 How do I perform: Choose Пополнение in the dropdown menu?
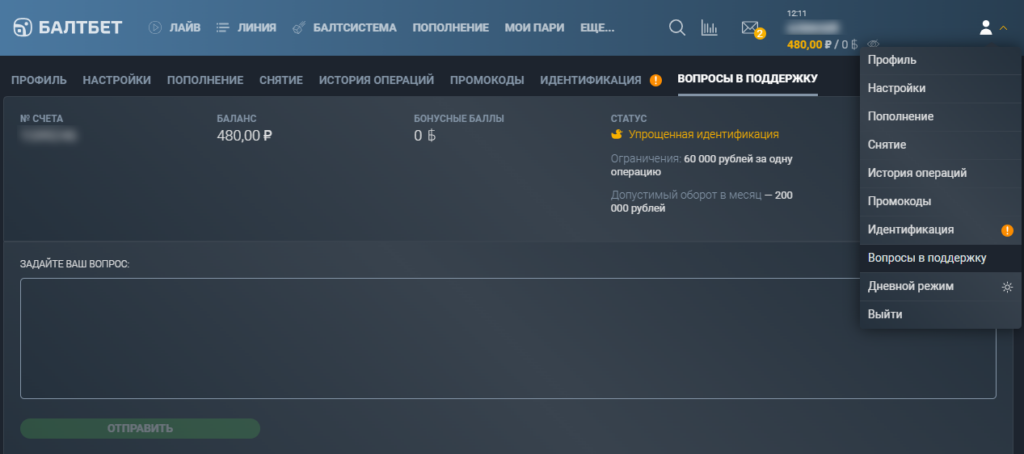tap(940, 116)
